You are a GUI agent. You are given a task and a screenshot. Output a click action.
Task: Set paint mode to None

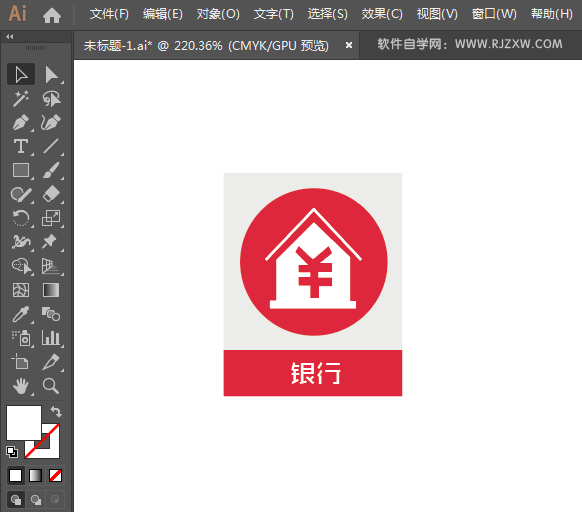click(56, 476)
